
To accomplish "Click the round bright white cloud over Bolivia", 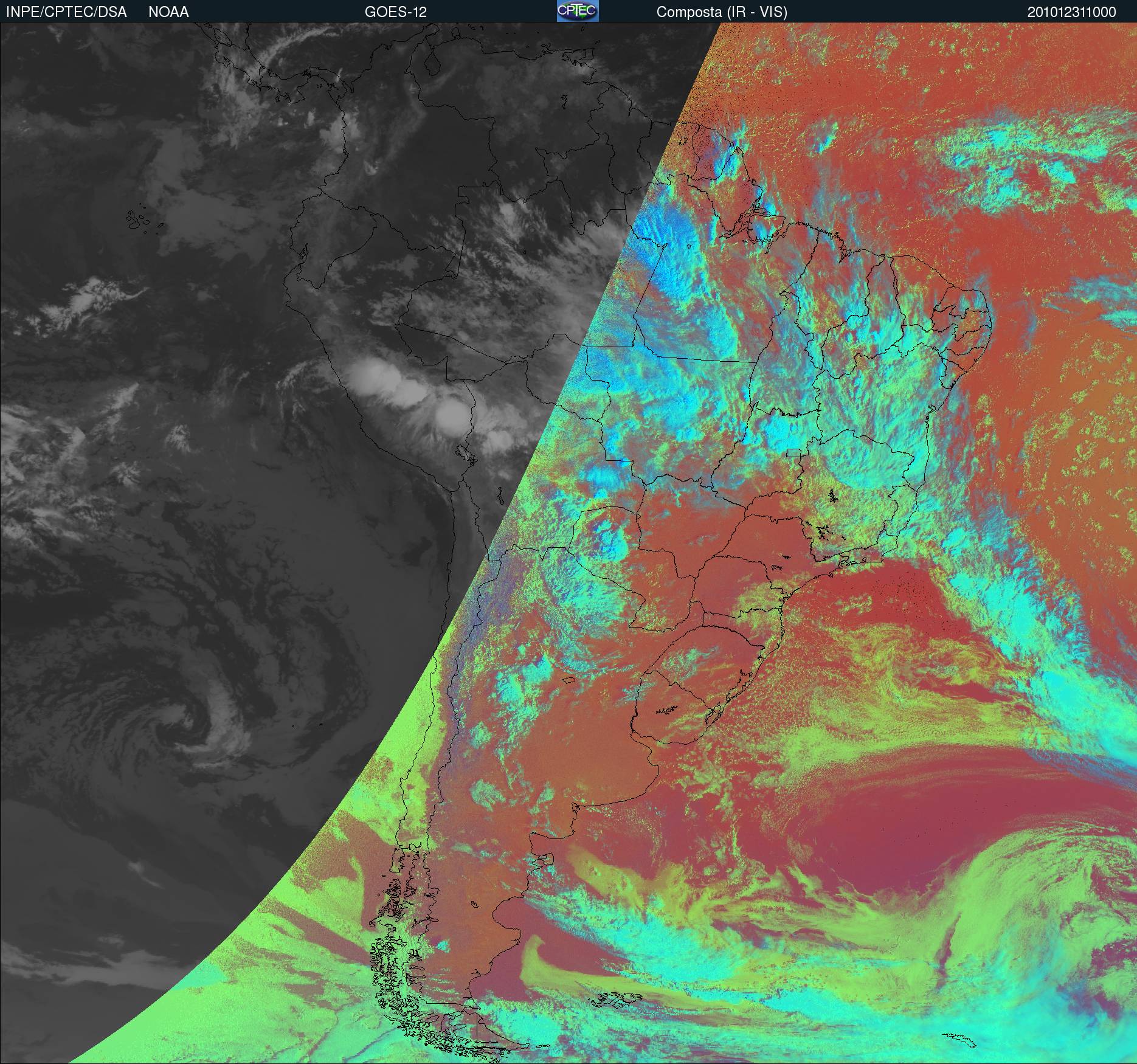I will (452, 413).
